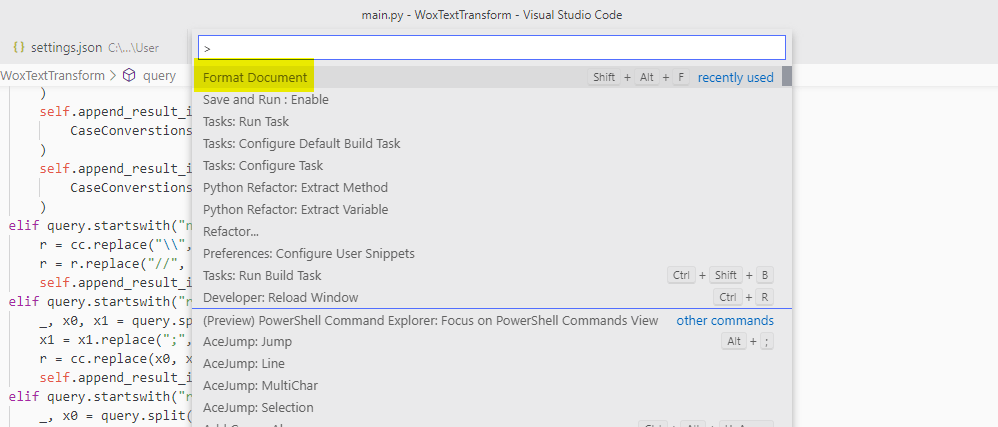Choose Python Refactor: Extract Method

[295, 187]
